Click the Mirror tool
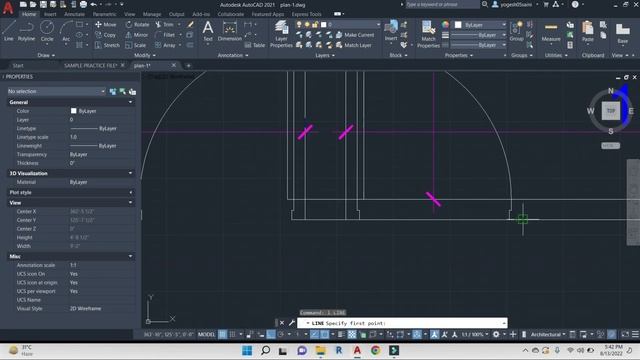The image size is (640, 360). 137,35
